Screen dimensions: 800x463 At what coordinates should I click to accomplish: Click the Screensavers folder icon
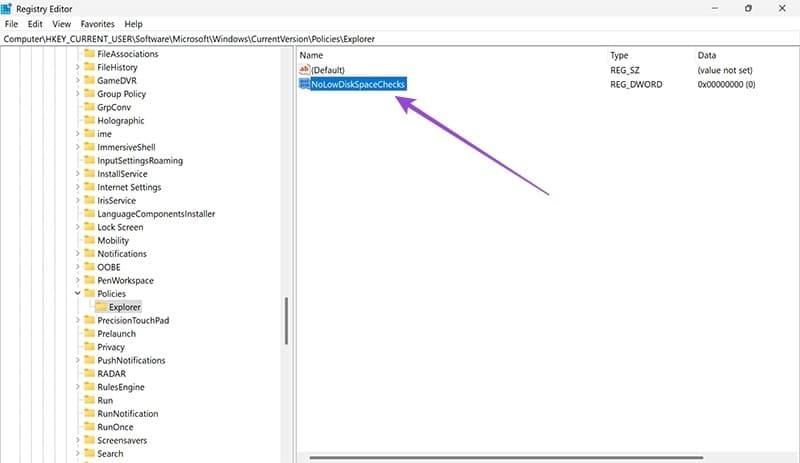(x=89, y=440)
